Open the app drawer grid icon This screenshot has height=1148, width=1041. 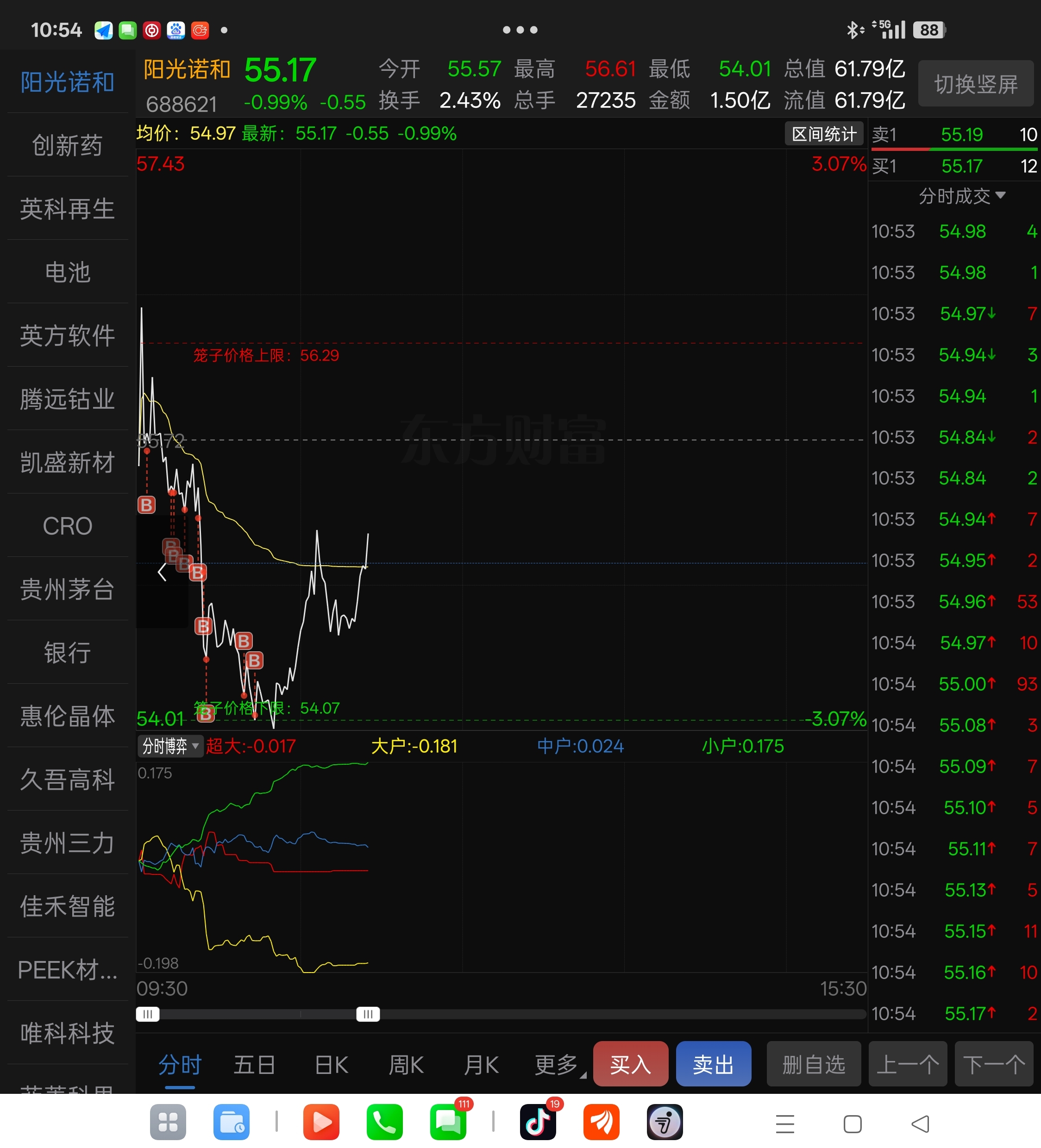click(168, 1123)
